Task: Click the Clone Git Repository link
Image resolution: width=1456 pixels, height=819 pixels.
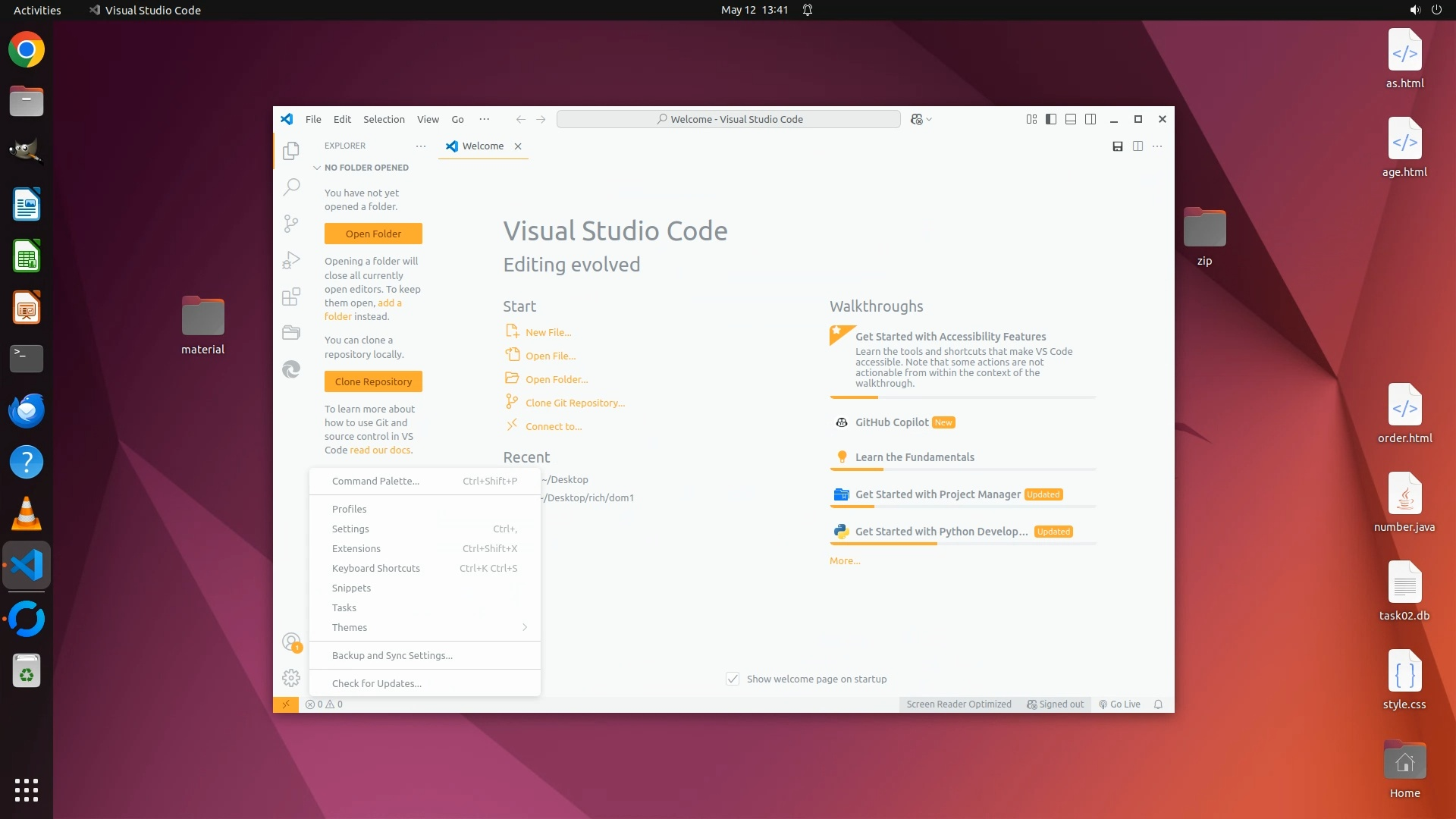Action: point(575,403)
